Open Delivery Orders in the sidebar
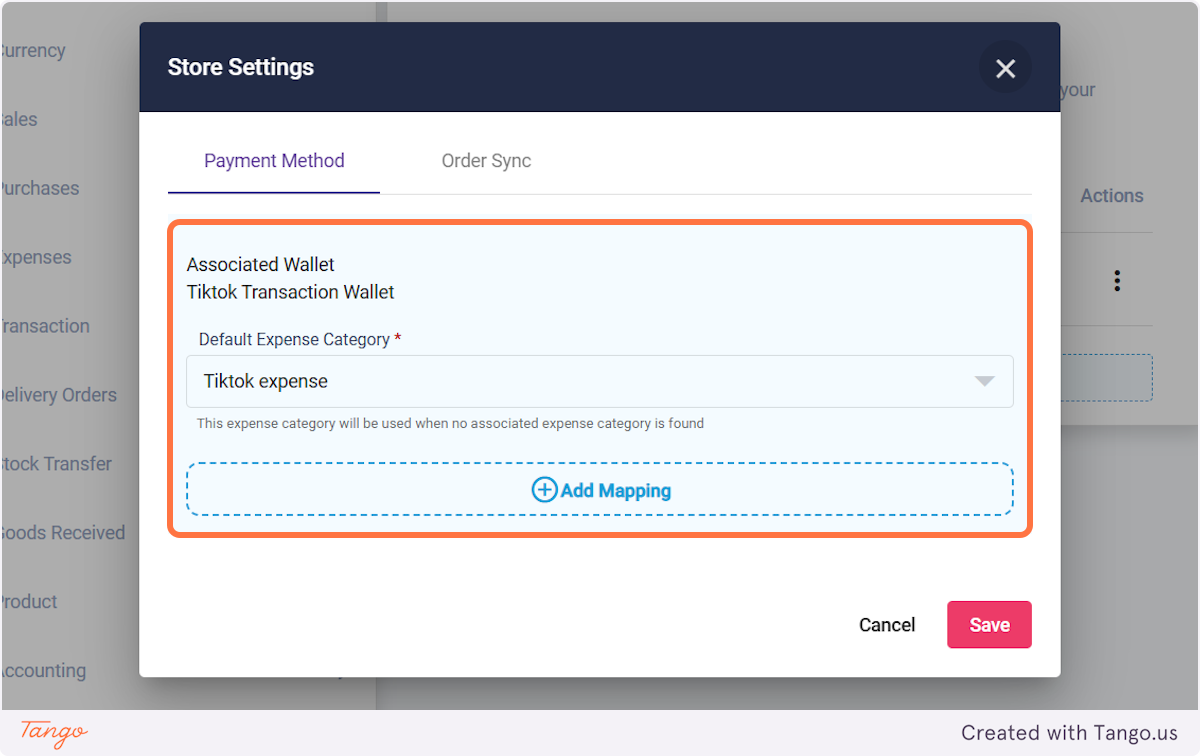Screen dimensions: 1200x756 click(58, 395)
